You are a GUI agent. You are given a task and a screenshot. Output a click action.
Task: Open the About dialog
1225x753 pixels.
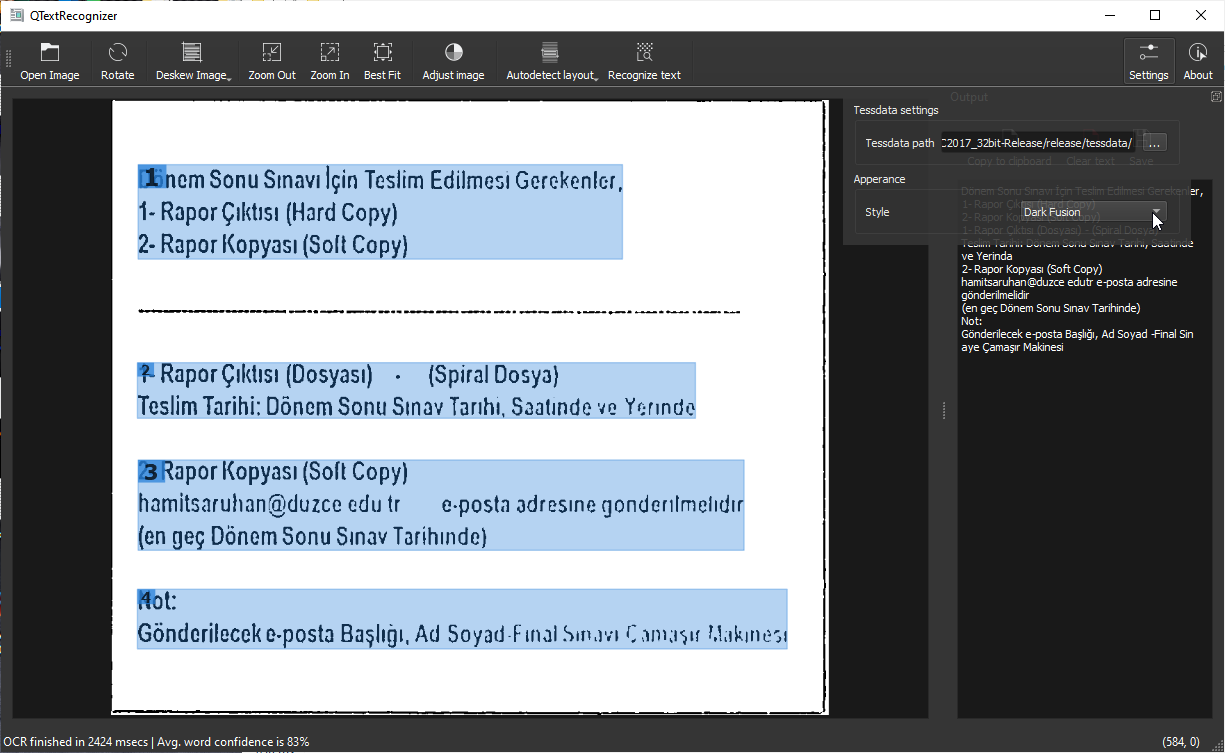pos(1198,62)
